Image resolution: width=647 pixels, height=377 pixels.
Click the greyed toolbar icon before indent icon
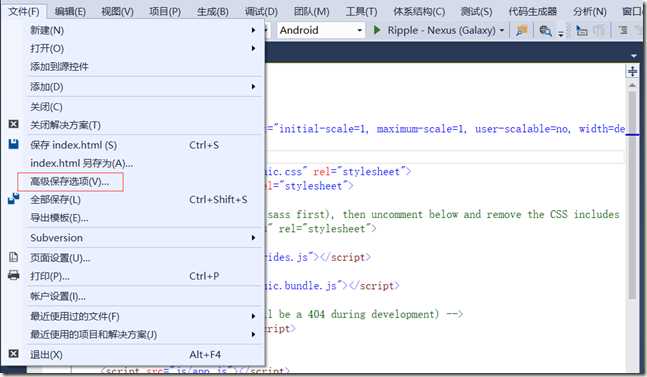click(599, 31)
